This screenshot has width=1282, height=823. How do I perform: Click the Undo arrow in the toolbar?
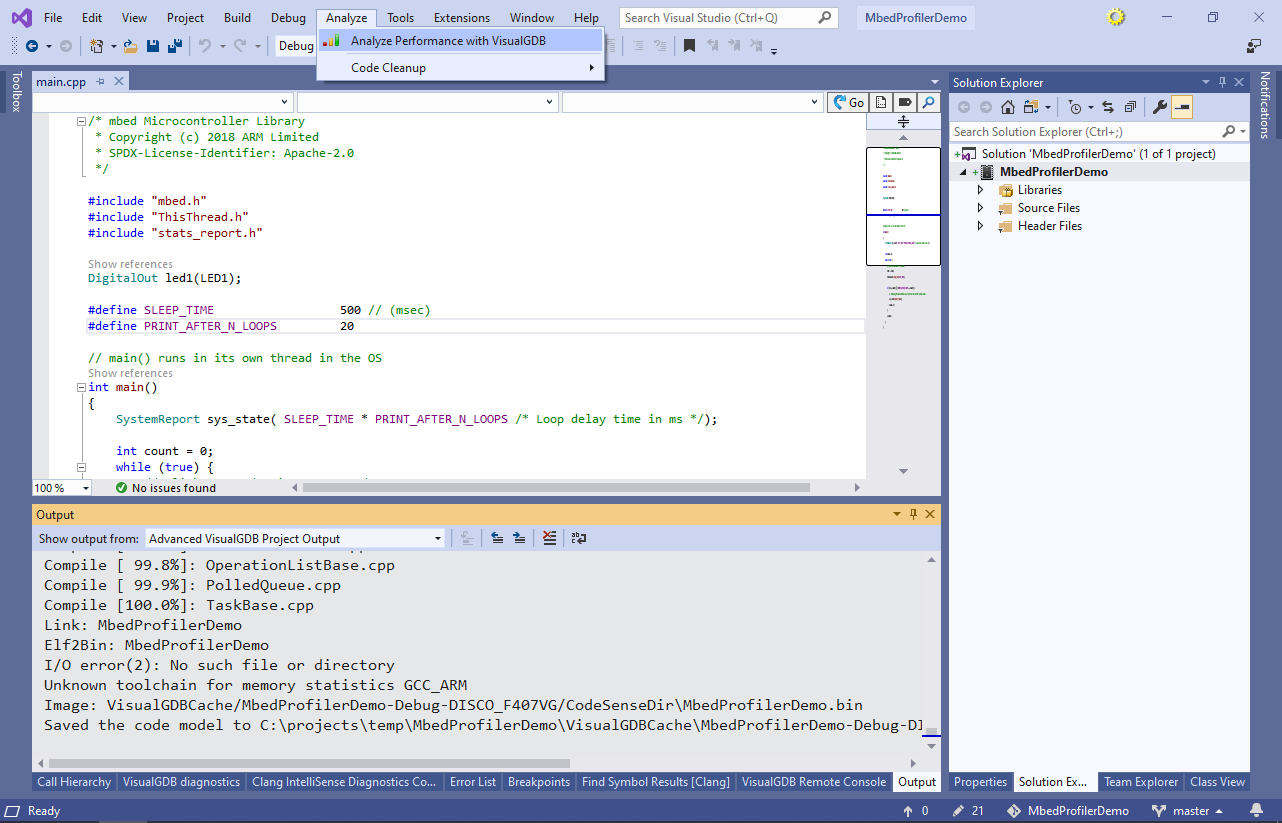coord(204,46)
